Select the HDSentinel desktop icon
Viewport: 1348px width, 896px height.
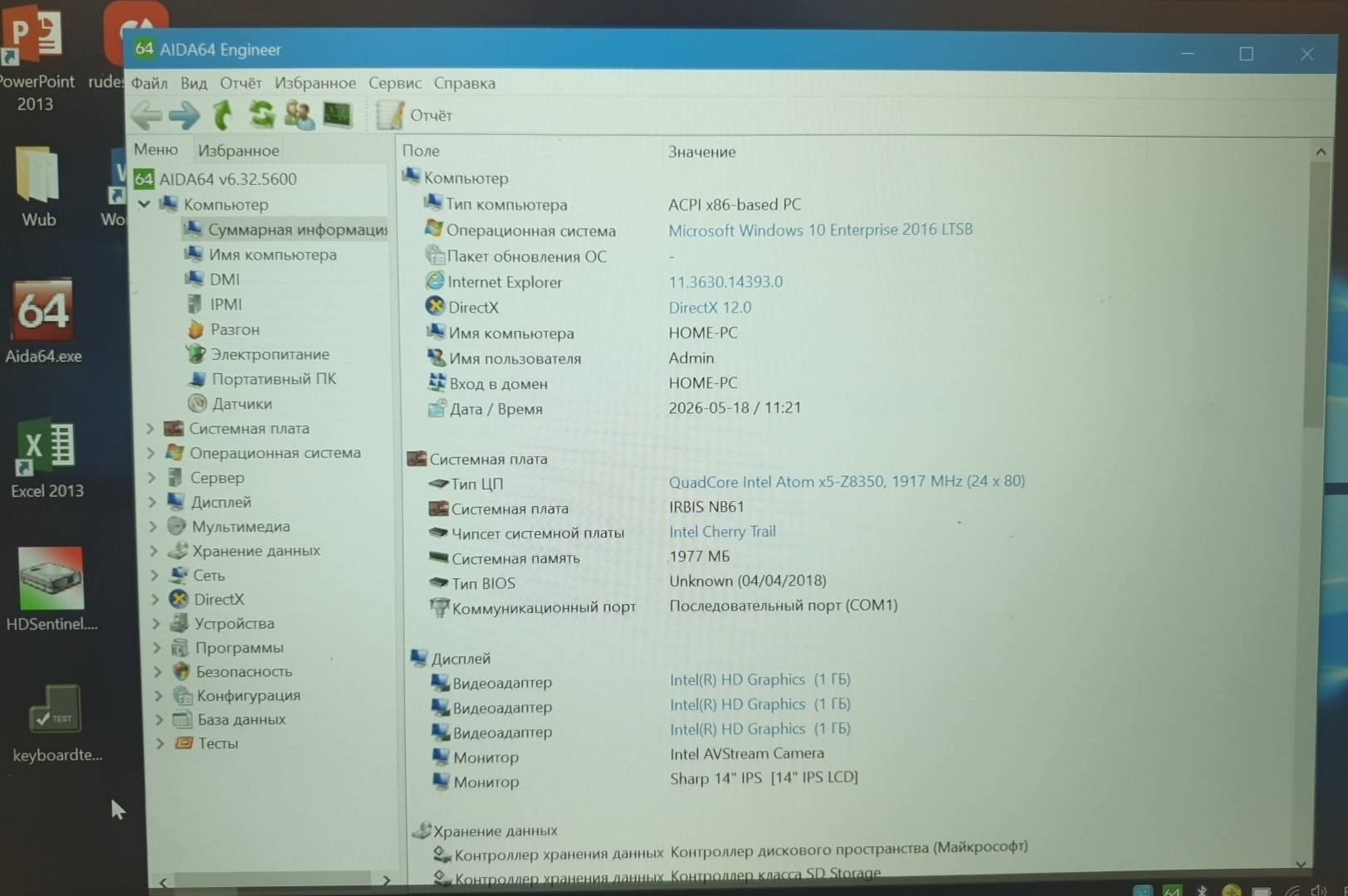pyautogui.click(x=51, y=590)
